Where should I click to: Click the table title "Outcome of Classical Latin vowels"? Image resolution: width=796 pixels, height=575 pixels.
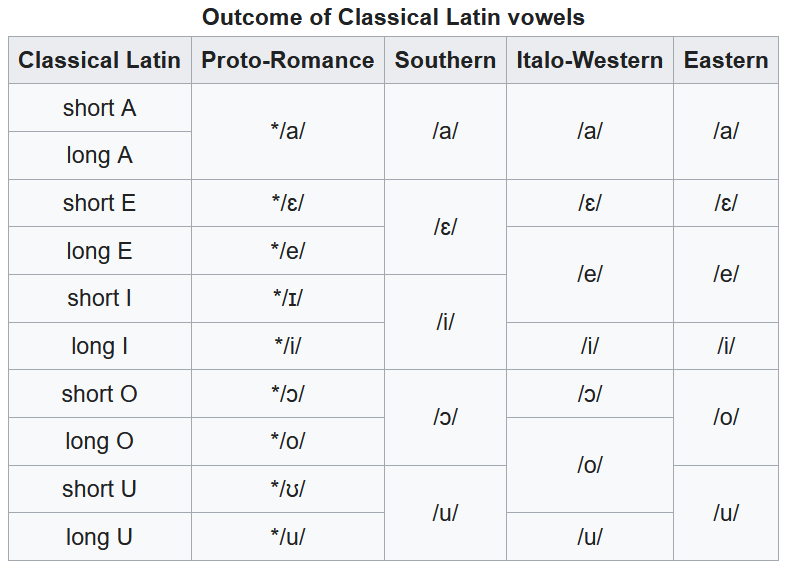(x=393, y=17)
